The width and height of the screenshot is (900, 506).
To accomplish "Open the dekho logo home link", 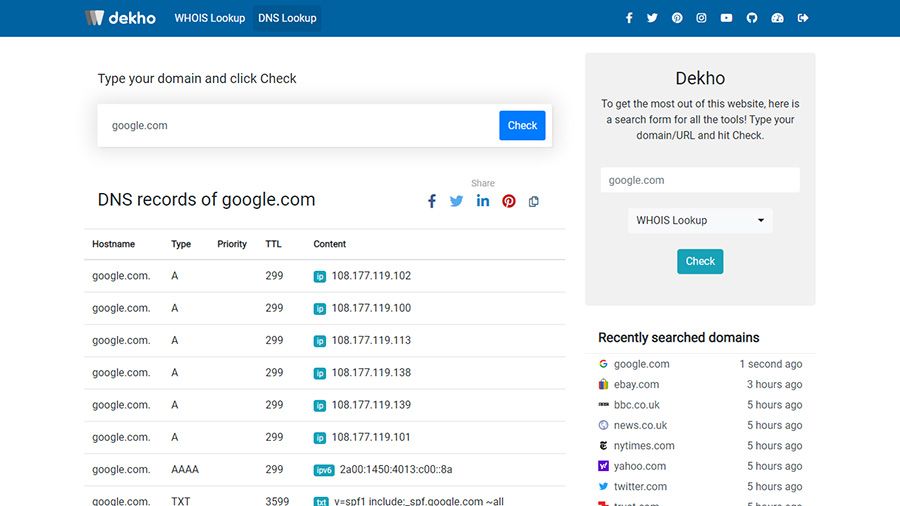I will tap(121, 18).
